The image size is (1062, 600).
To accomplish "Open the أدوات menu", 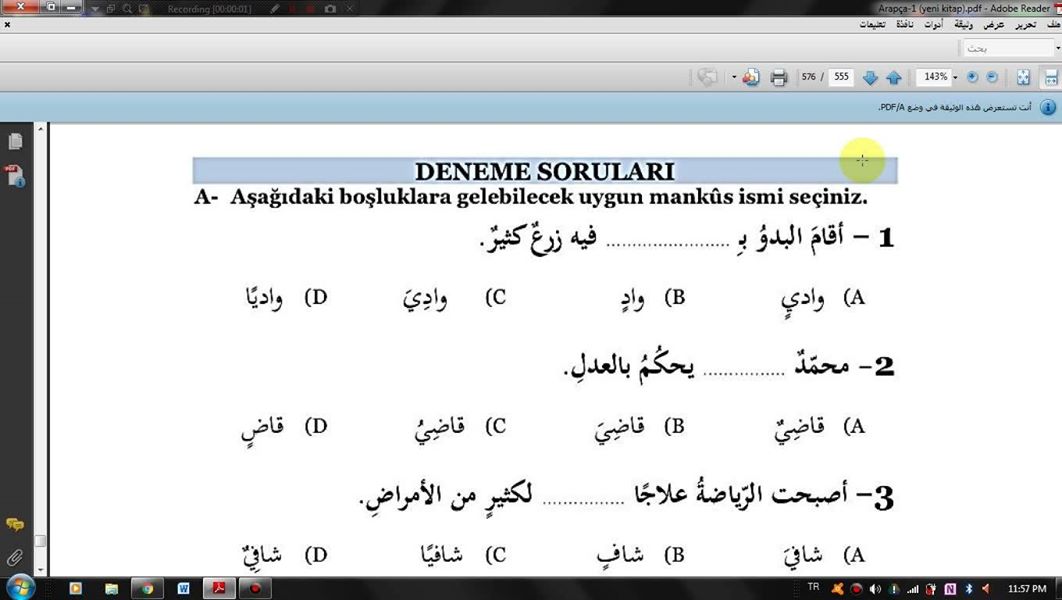I will click(933, 24).
